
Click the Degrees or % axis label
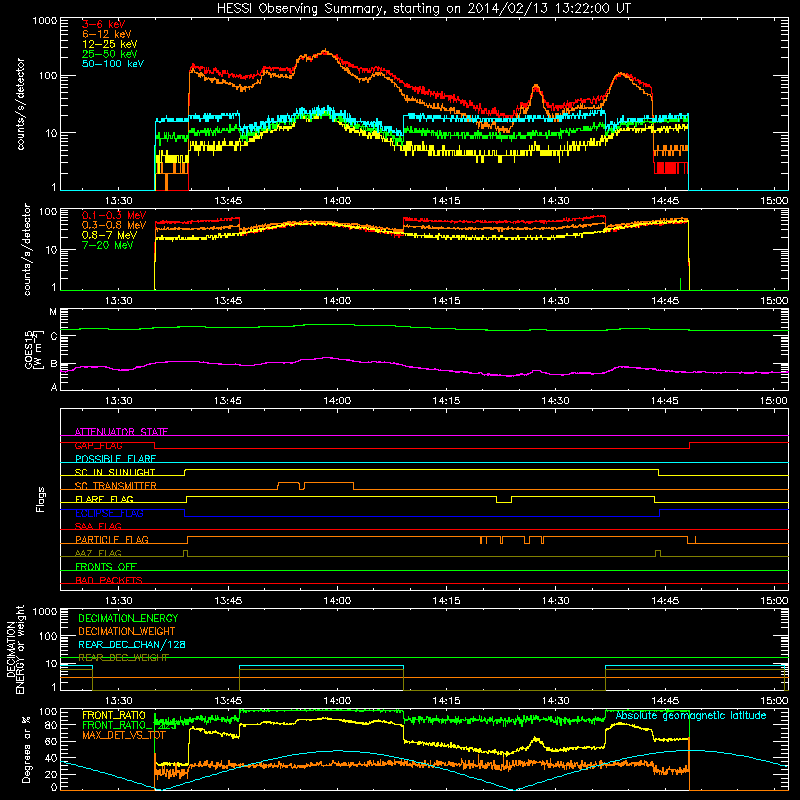(26, 749)
